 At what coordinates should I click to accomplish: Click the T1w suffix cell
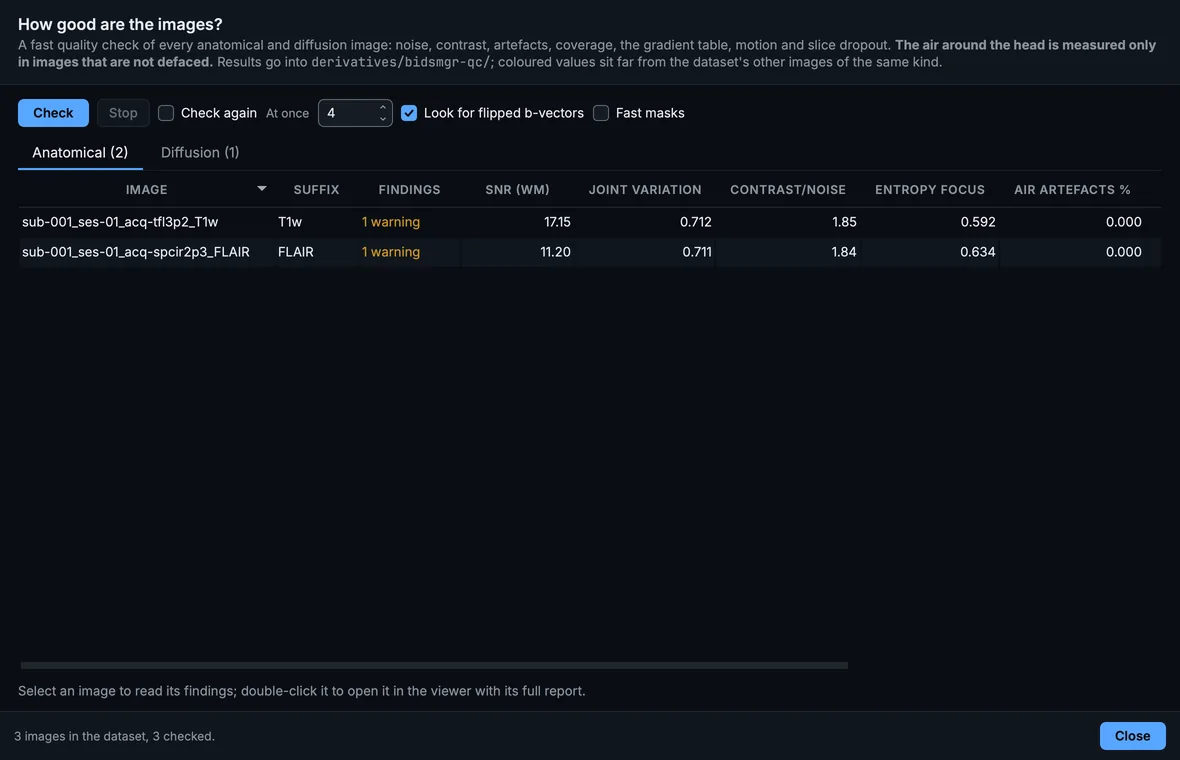tap(290, 222)
